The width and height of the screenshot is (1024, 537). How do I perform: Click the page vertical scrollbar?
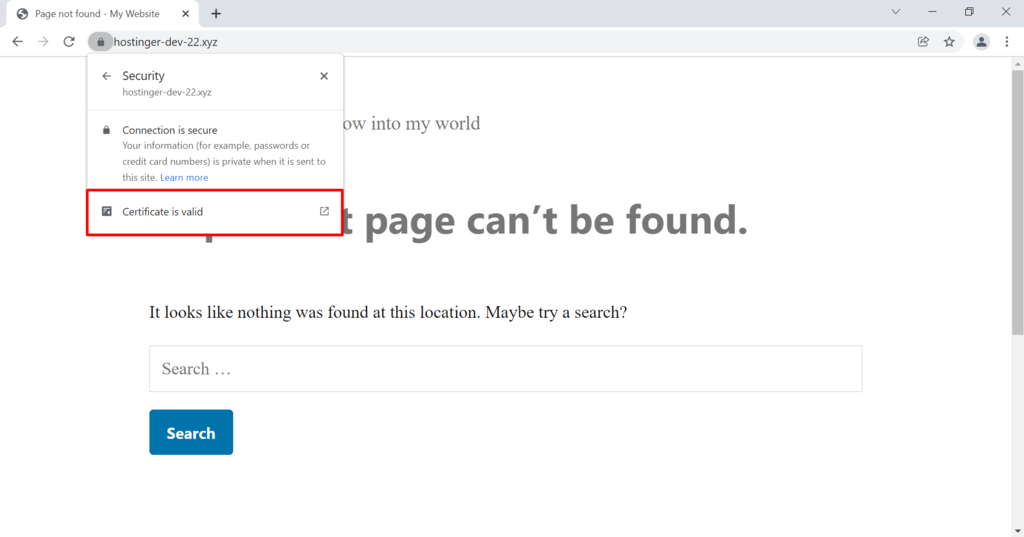[1017, 203]
